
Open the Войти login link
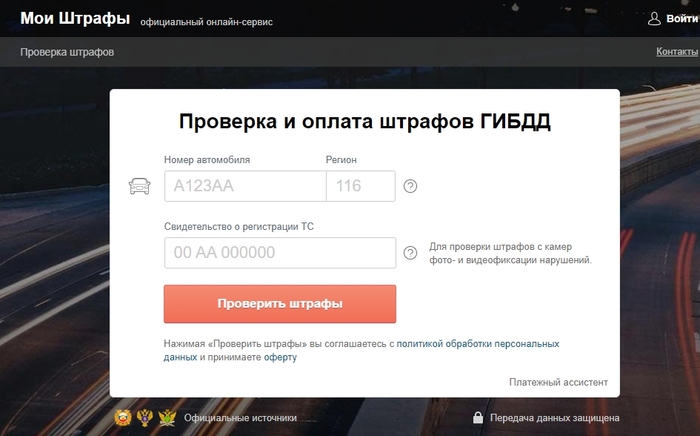tap(682, 19)
